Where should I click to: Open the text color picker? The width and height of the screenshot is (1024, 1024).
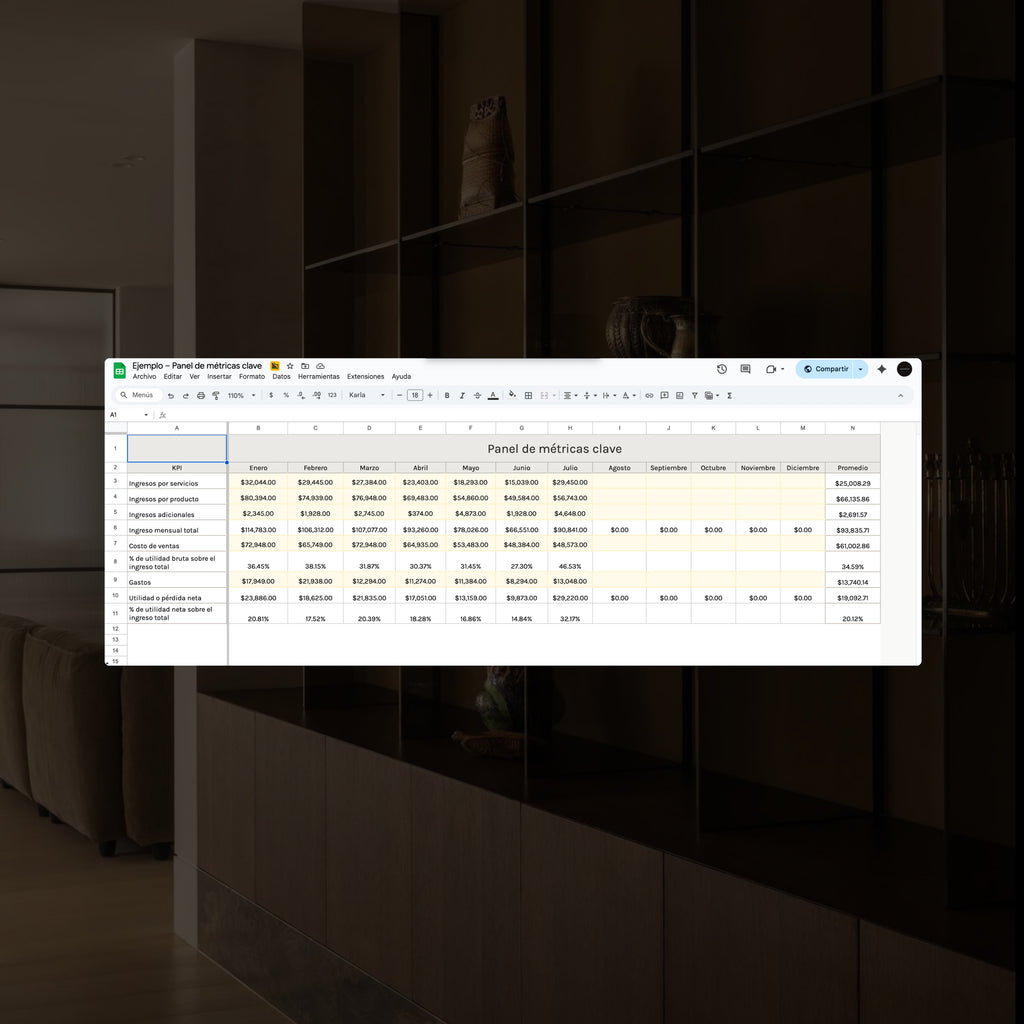(493, 395)
